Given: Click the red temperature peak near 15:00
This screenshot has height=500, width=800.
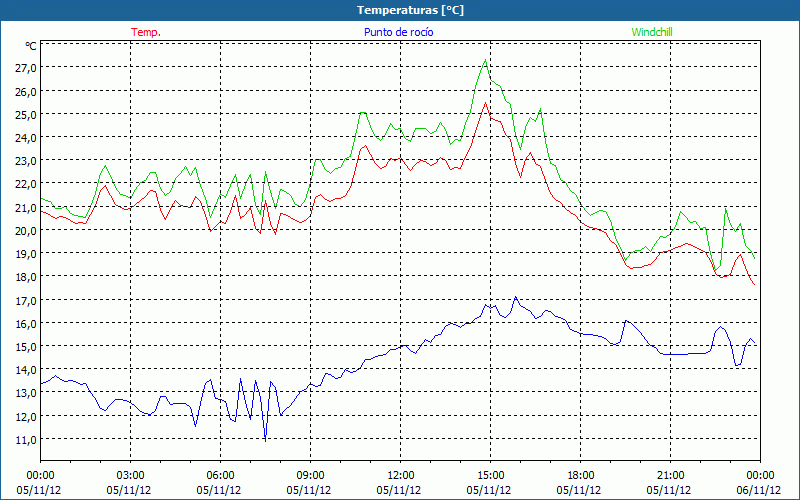Looking at the screenshot, I should tap(485, 103).
